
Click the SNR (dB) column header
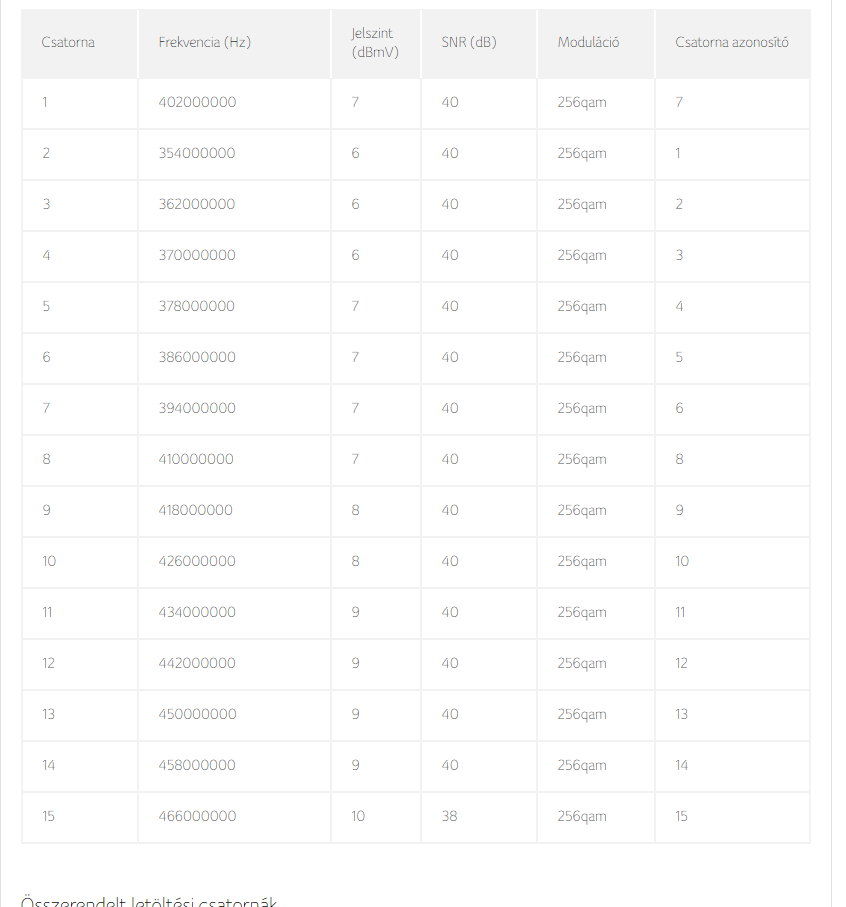pos(468,42)
